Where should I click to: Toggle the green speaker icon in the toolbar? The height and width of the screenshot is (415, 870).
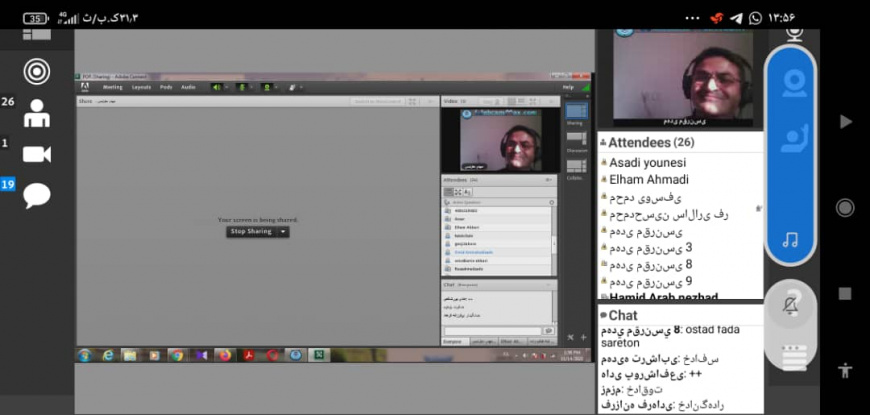click(216, 87)
